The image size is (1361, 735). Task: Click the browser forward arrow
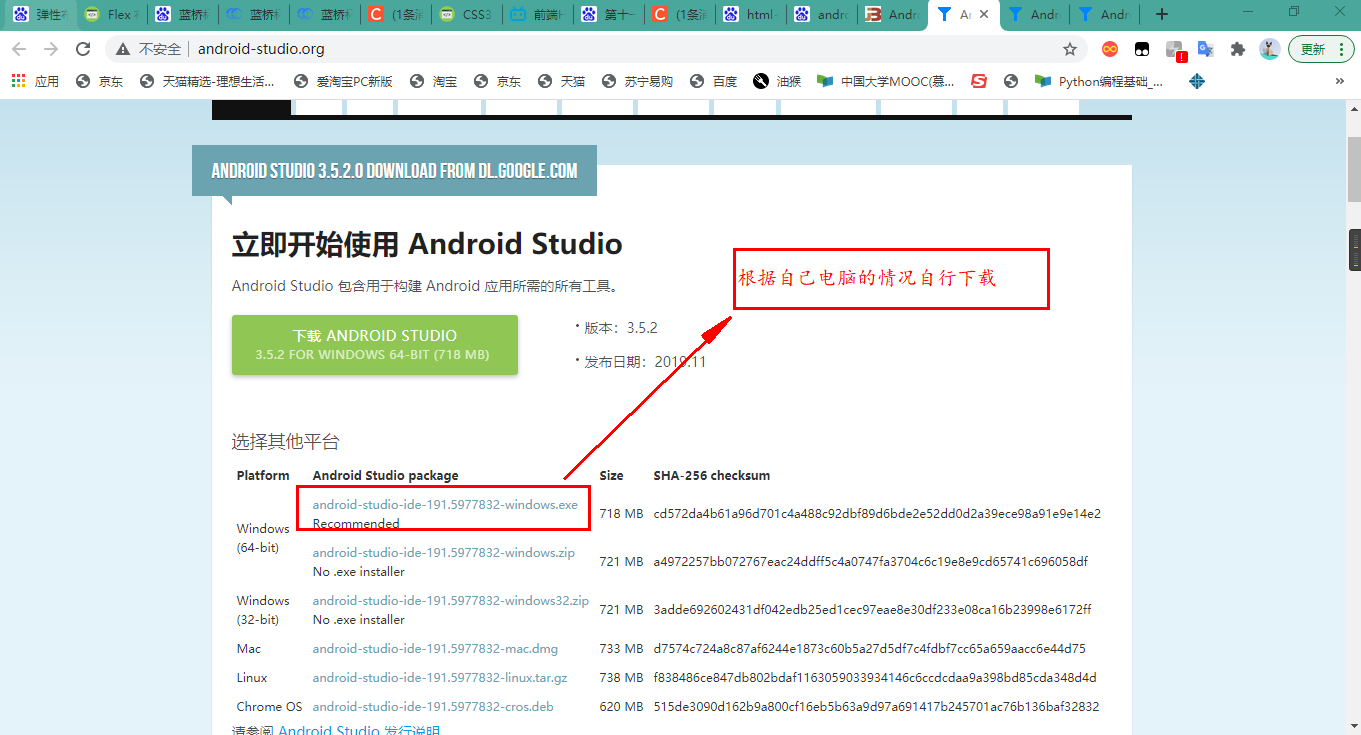click(x=51, y=49)
